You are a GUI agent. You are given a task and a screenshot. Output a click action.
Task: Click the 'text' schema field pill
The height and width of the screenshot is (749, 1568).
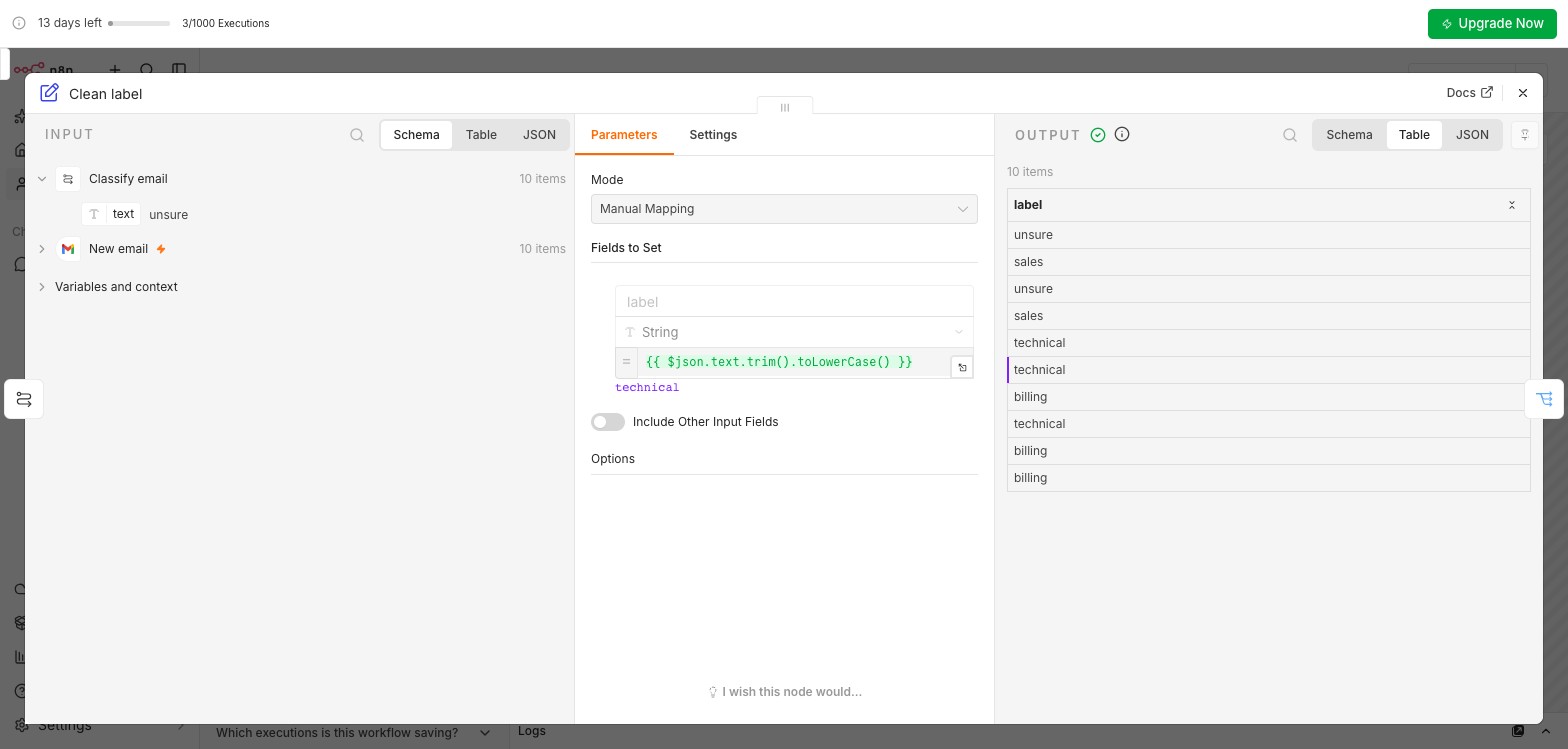[x=112, y=214]
